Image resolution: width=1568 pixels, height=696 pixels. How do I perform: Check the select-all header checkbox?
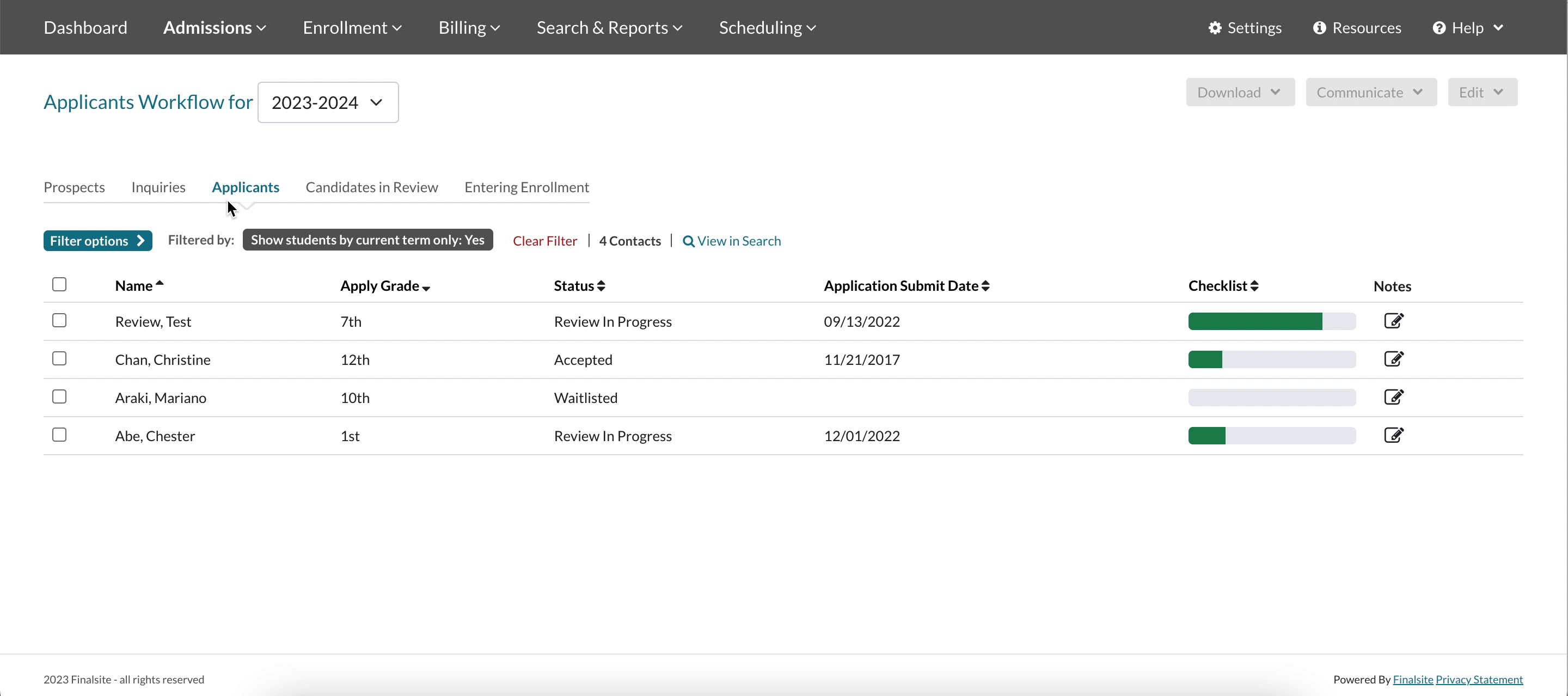pyautogui.click(x=59, y=284)
